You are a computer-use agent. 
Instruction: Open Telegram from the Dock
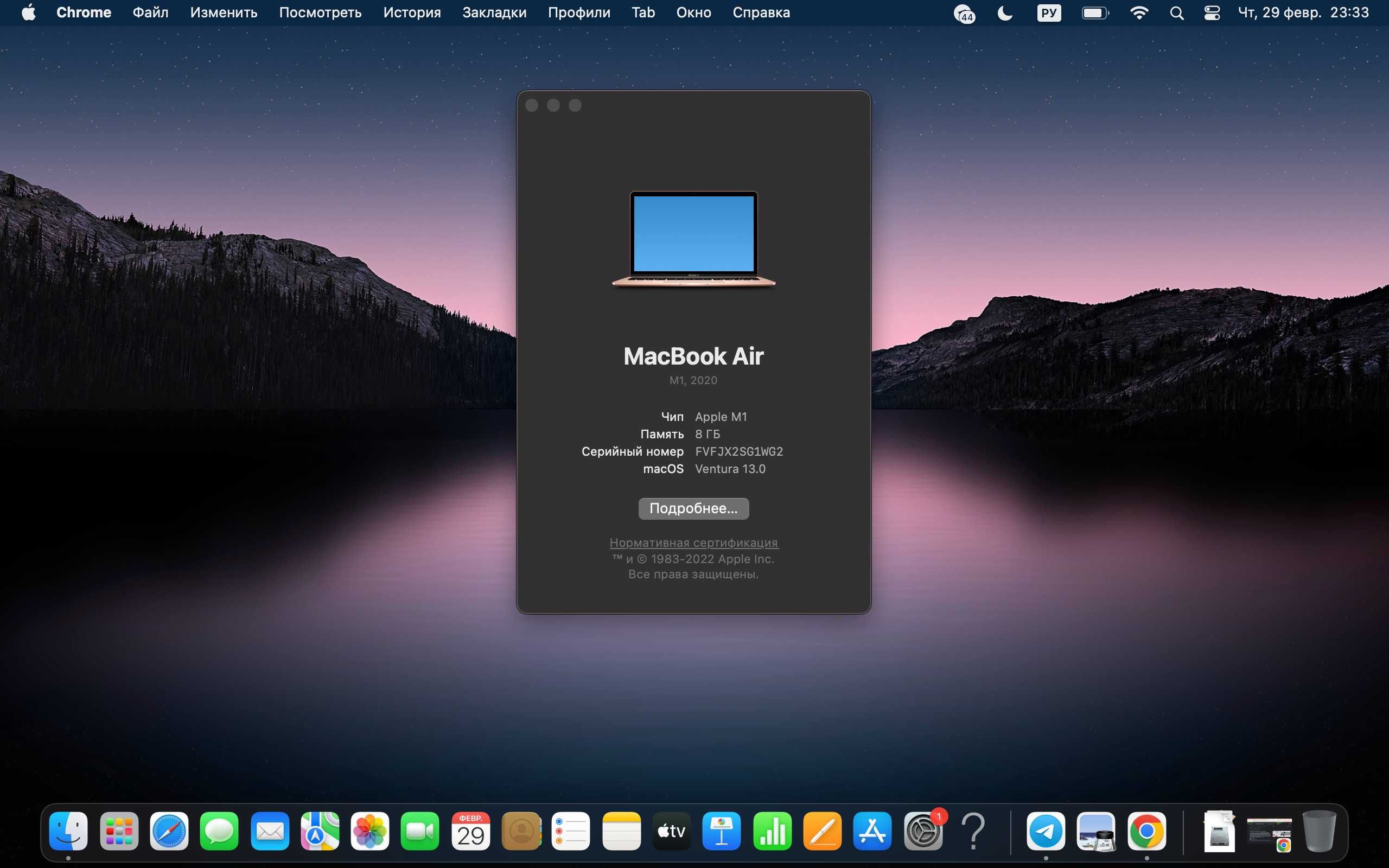pyautogui.click(x=1046, y=831)
